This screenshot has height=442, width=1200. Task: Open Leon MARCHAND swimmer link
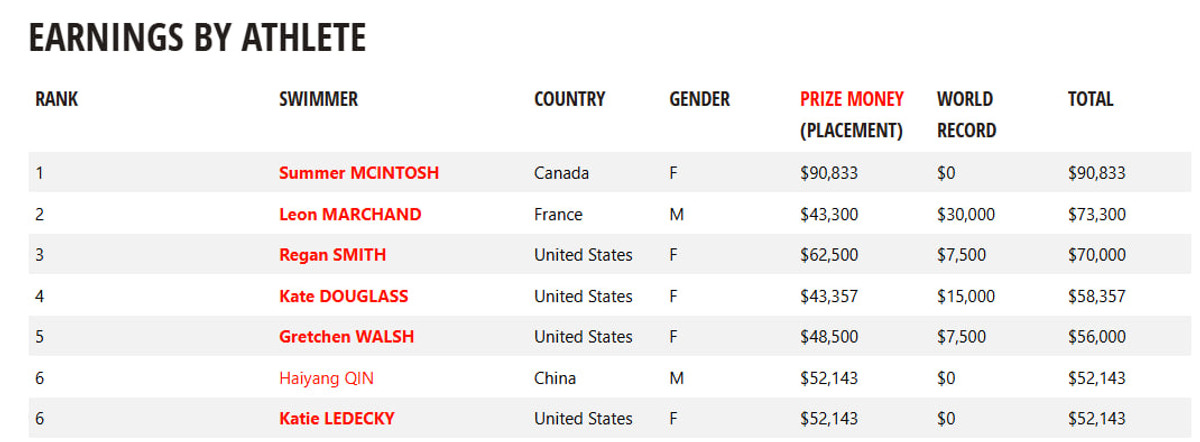click(350, 214)
